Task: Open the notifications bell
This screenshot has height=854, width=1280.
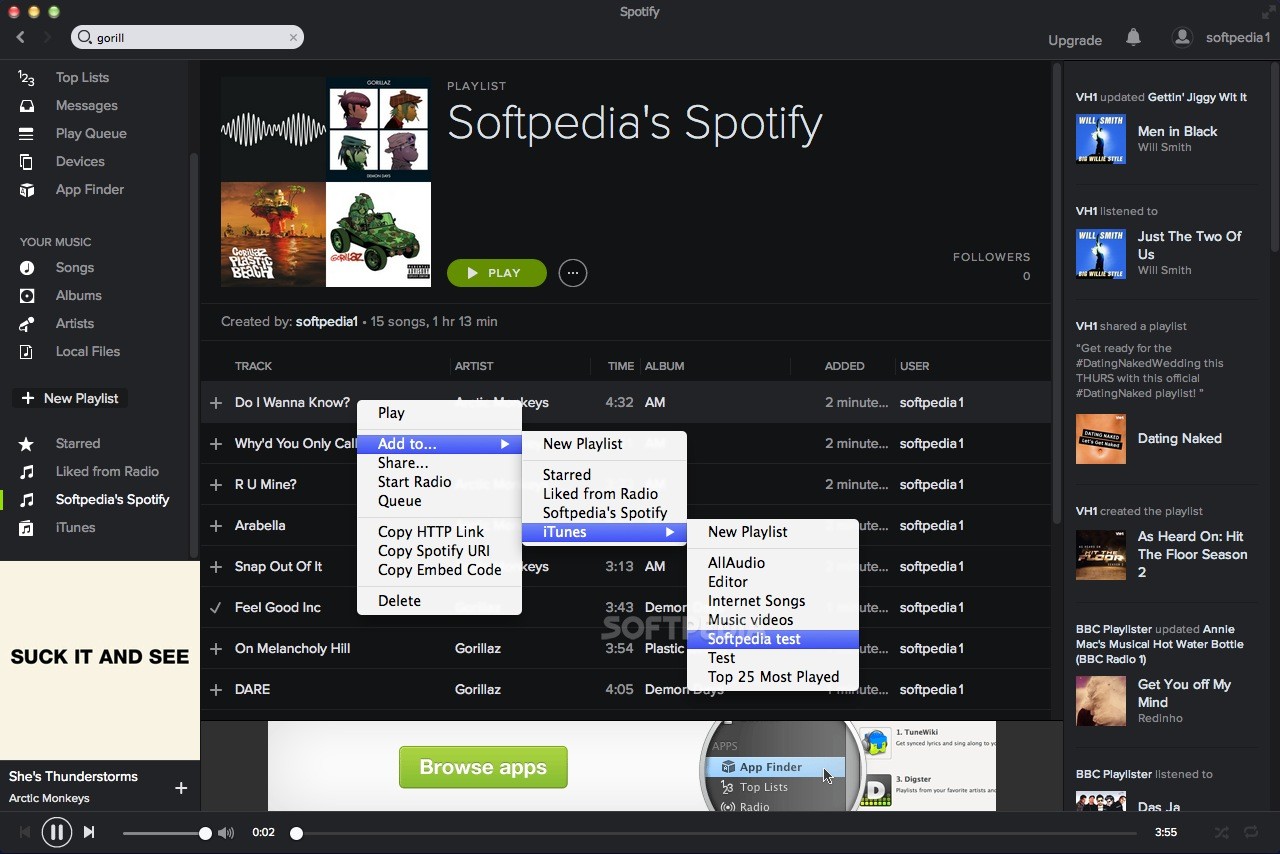Action: [x=1133, y=37]
